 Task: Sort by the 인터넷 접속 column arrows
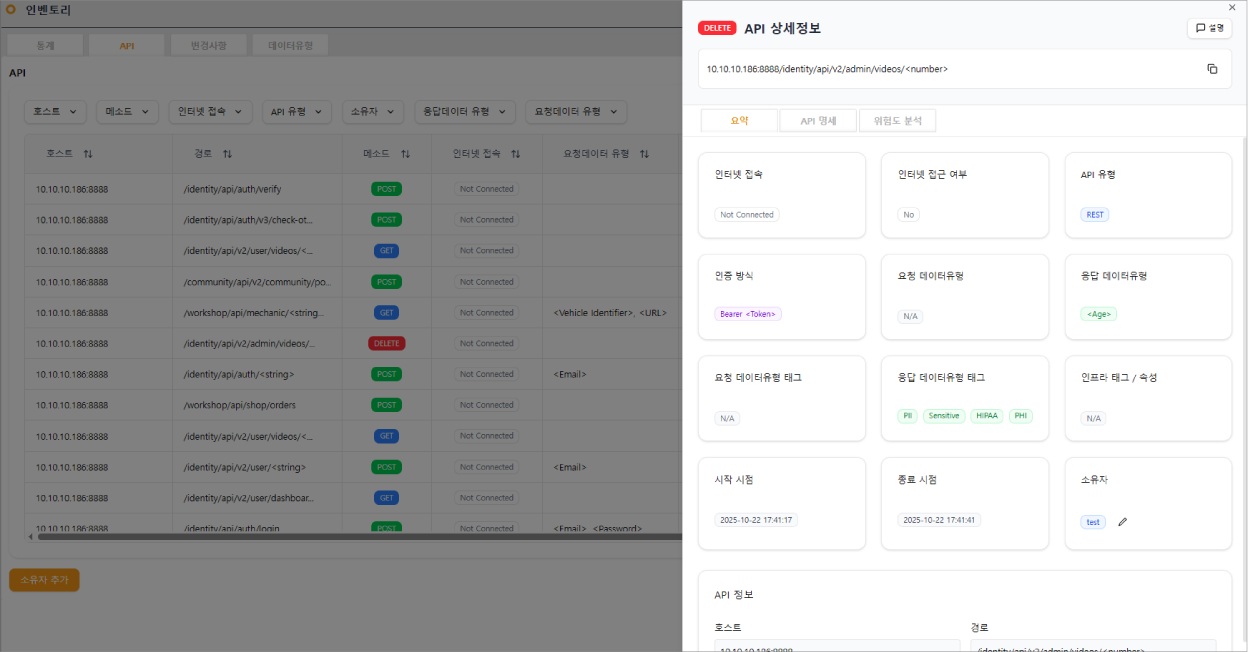coord(516,154)
